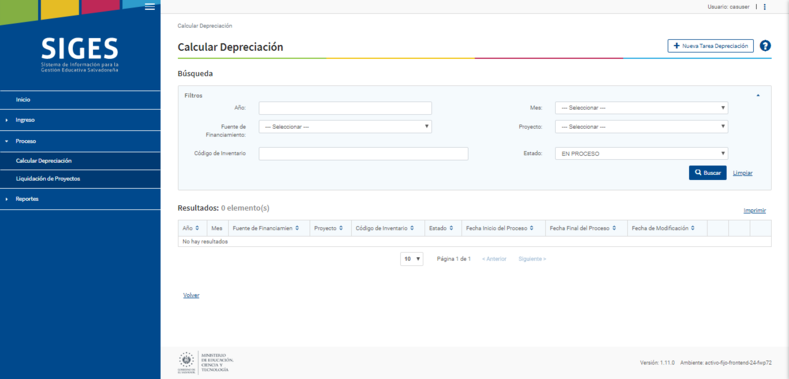This screenshot has height=379, width=789.
Task: Open the Proyecto dropdown
Action: point(642,127)
